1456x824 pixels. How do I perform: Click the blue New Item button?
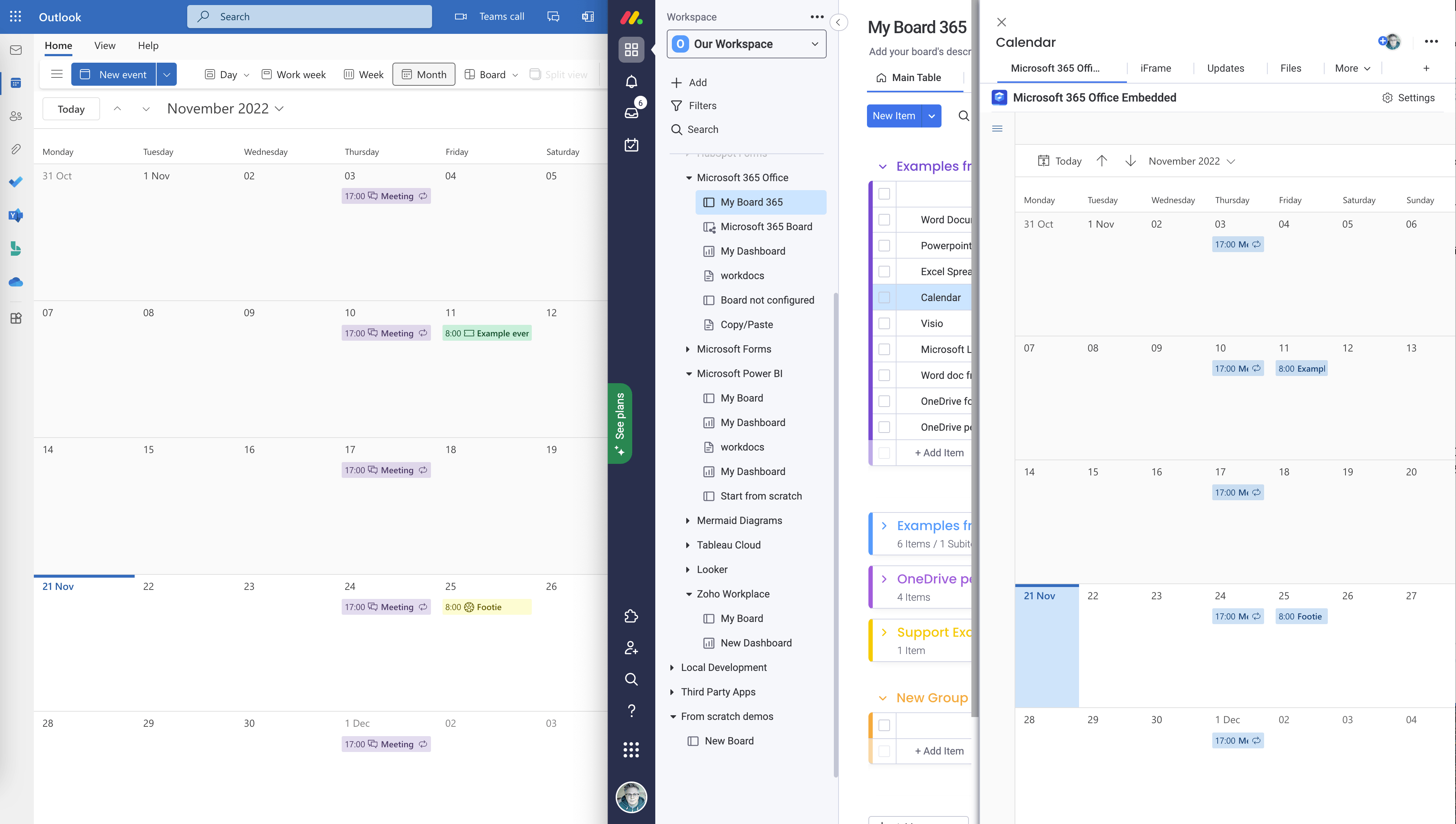893,116
